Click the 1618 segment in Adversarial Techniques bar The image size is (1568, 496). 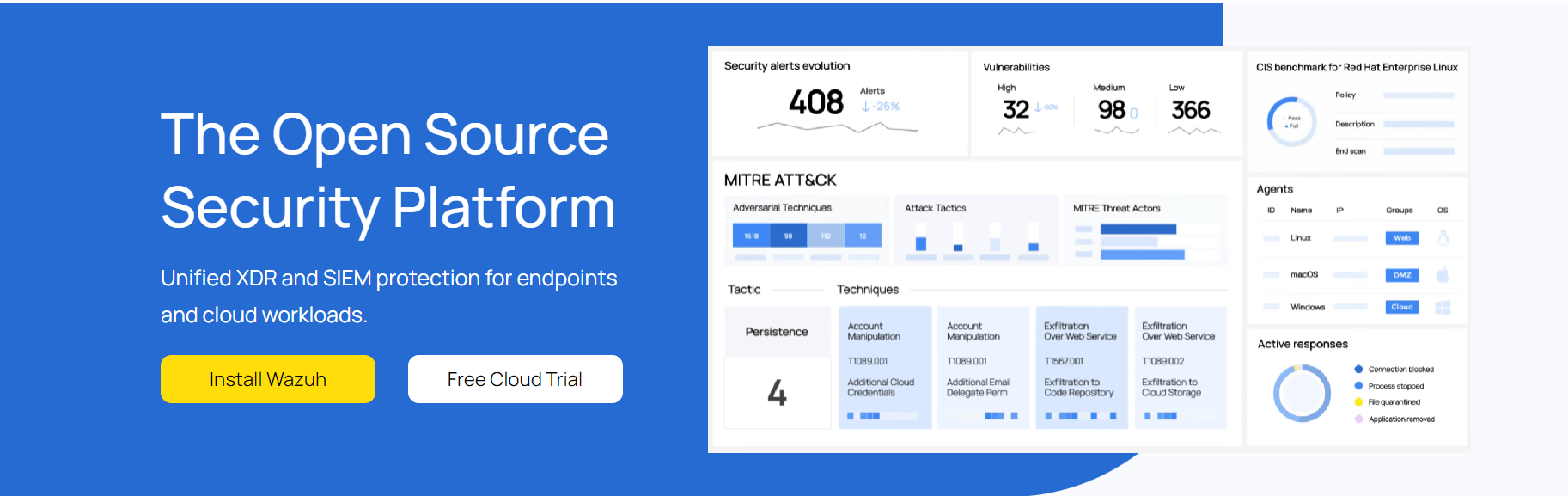click(x=752, y=236)
